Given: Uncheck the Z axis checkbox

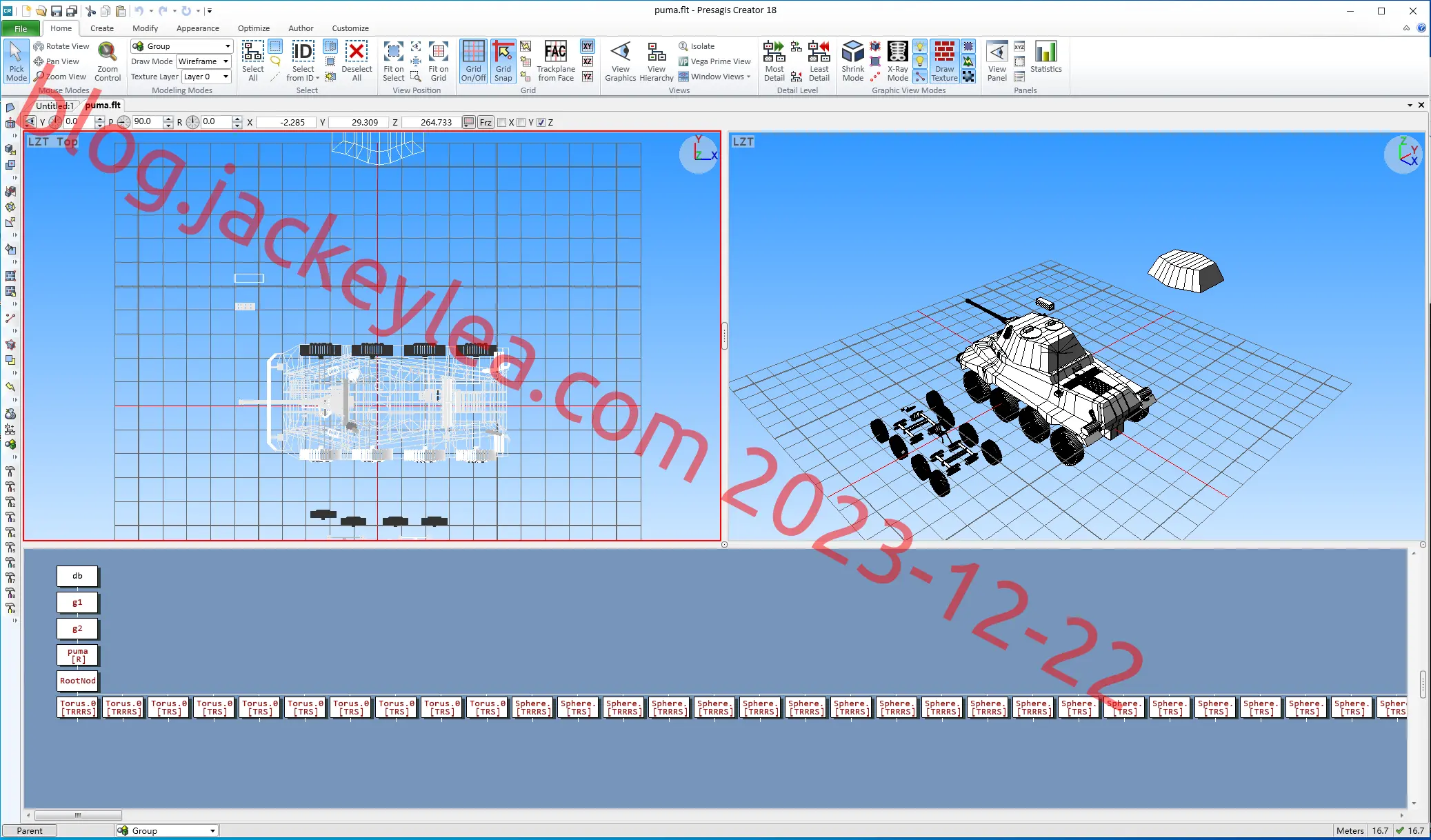Looking at the screenshot, I should pos(541,123).
